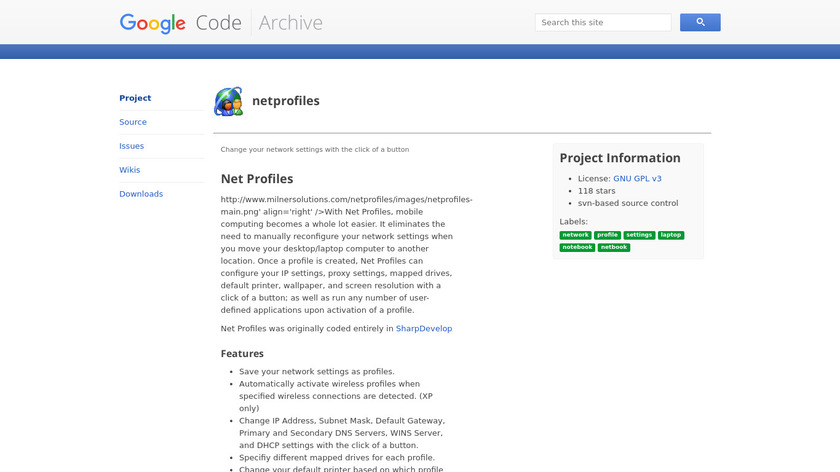Click 'Specifiy different mapped drives' list item
Image resolution: width=840 pixels, height=472 pixels.
coord(337,458)
